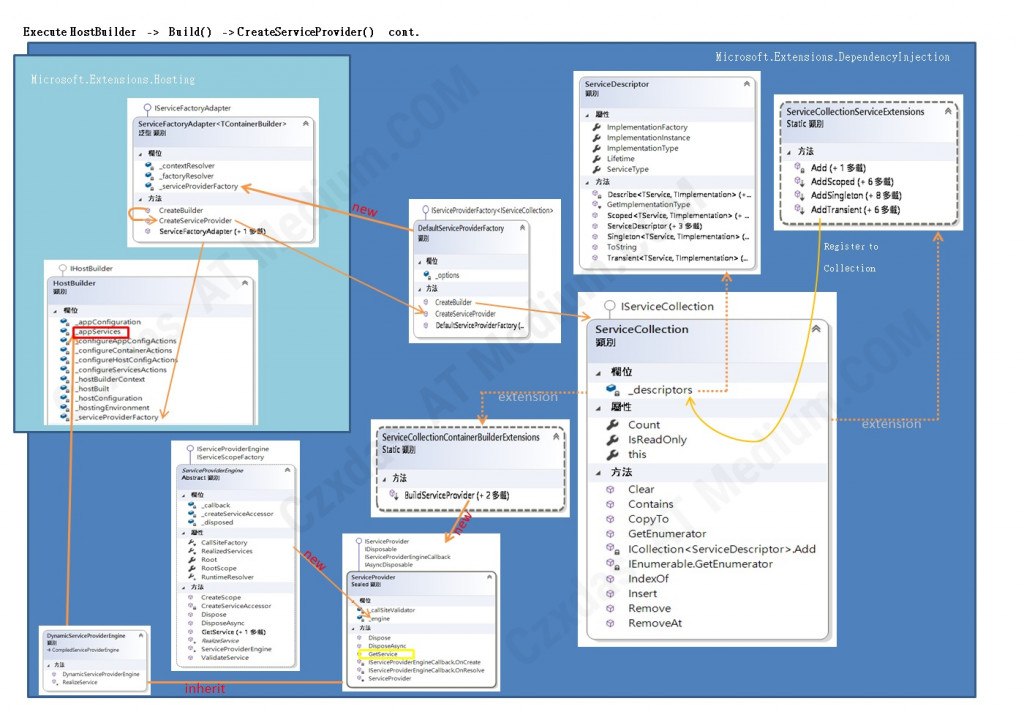
Task: Select the _hostBuilderContext field
Action: click(x=110, y=380)
